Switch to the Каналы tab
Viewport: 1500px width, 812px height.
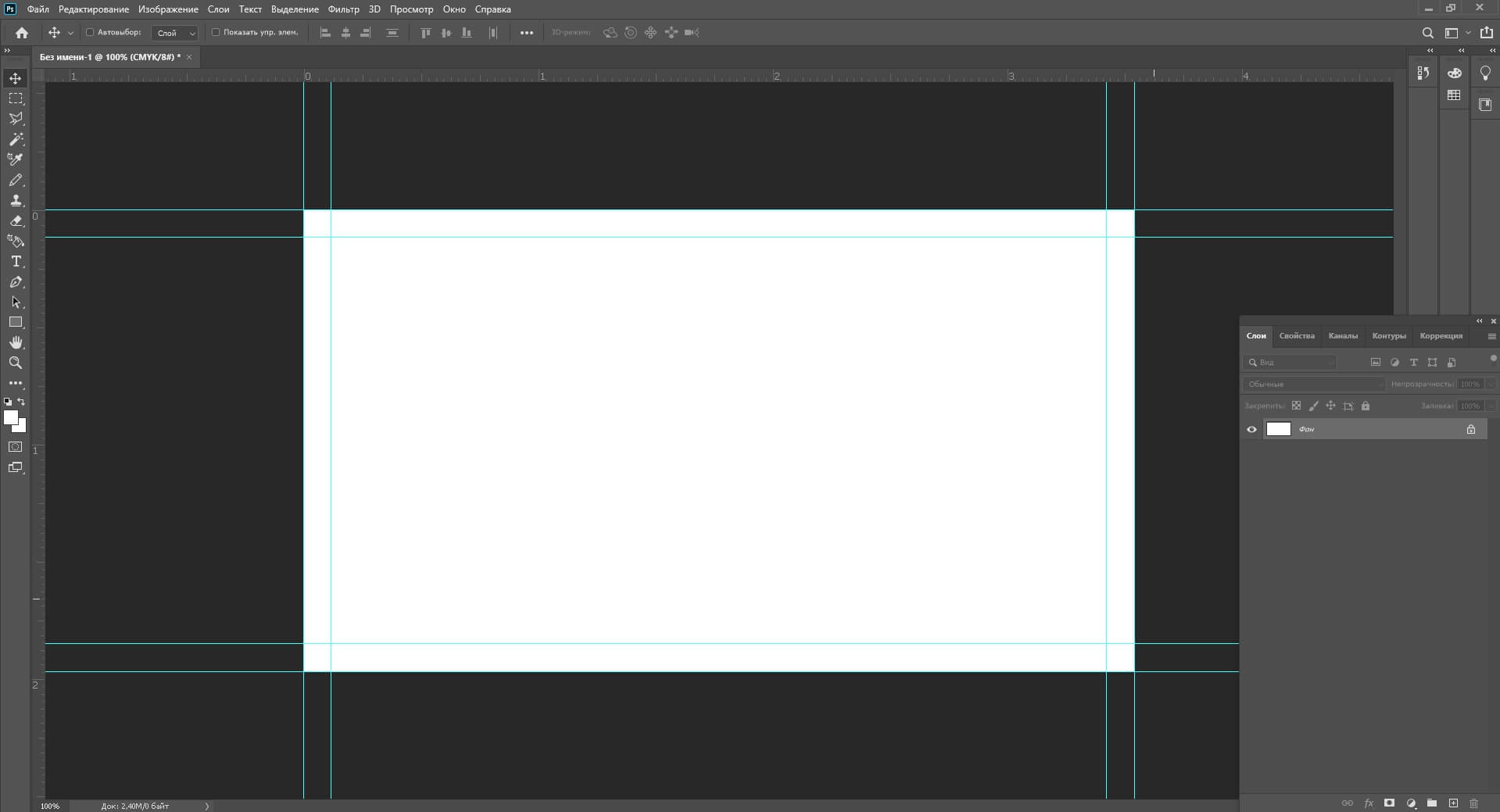pos(1343,336)
